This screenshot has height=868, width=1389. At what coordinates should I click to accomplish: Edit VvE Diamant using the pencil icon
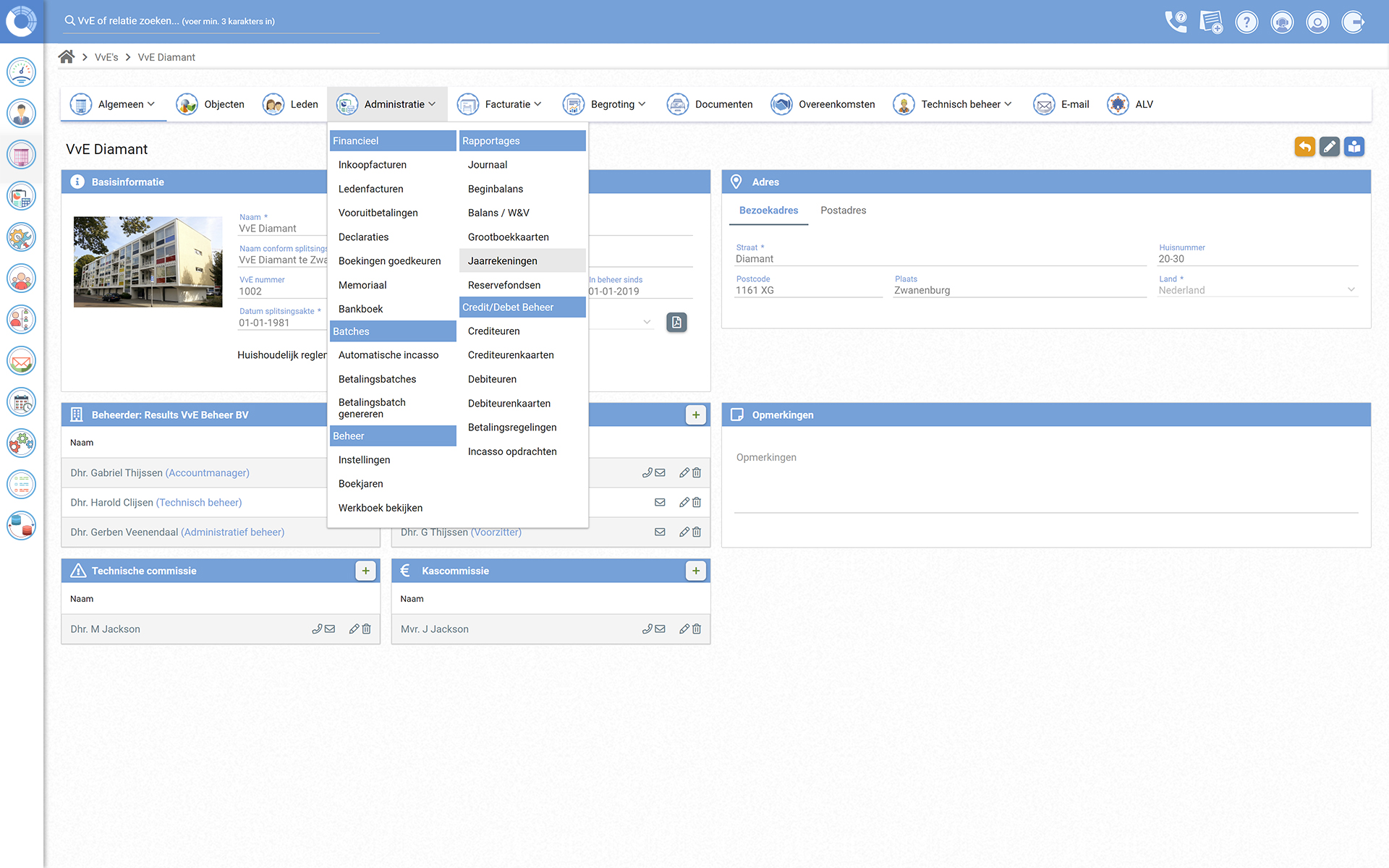coord(1330,147)
